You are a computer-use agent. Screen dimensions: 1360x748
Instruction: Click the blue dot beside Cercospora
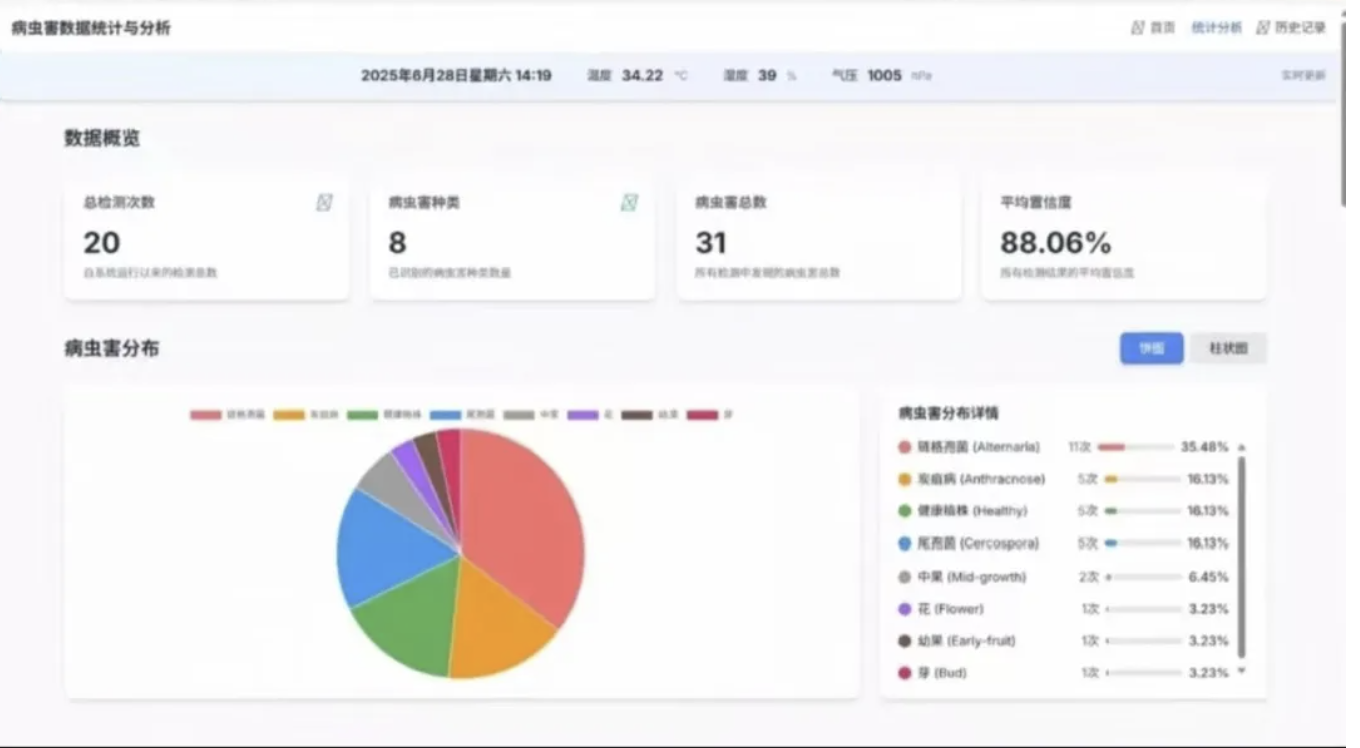[905, 544]
